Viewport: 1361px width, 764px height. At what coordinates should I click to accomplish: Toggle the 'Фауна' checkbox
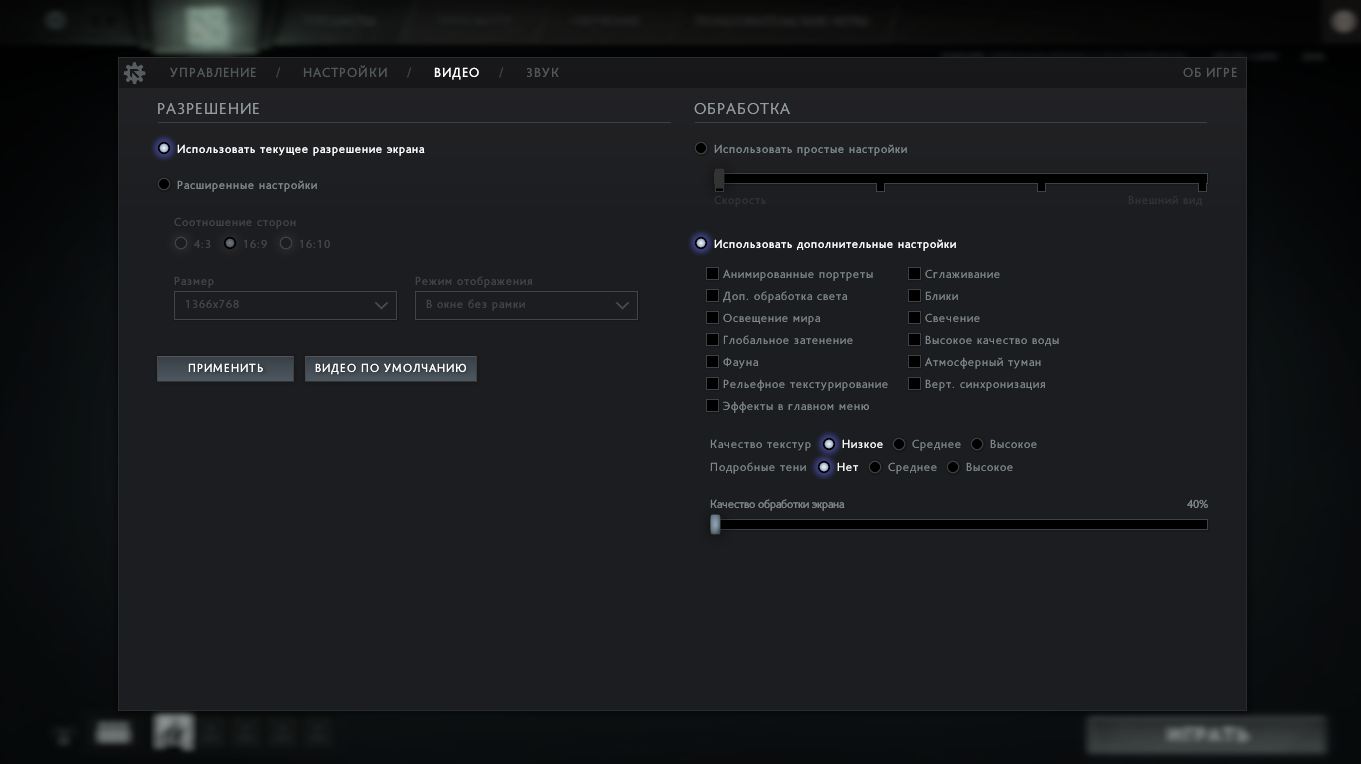712,362
